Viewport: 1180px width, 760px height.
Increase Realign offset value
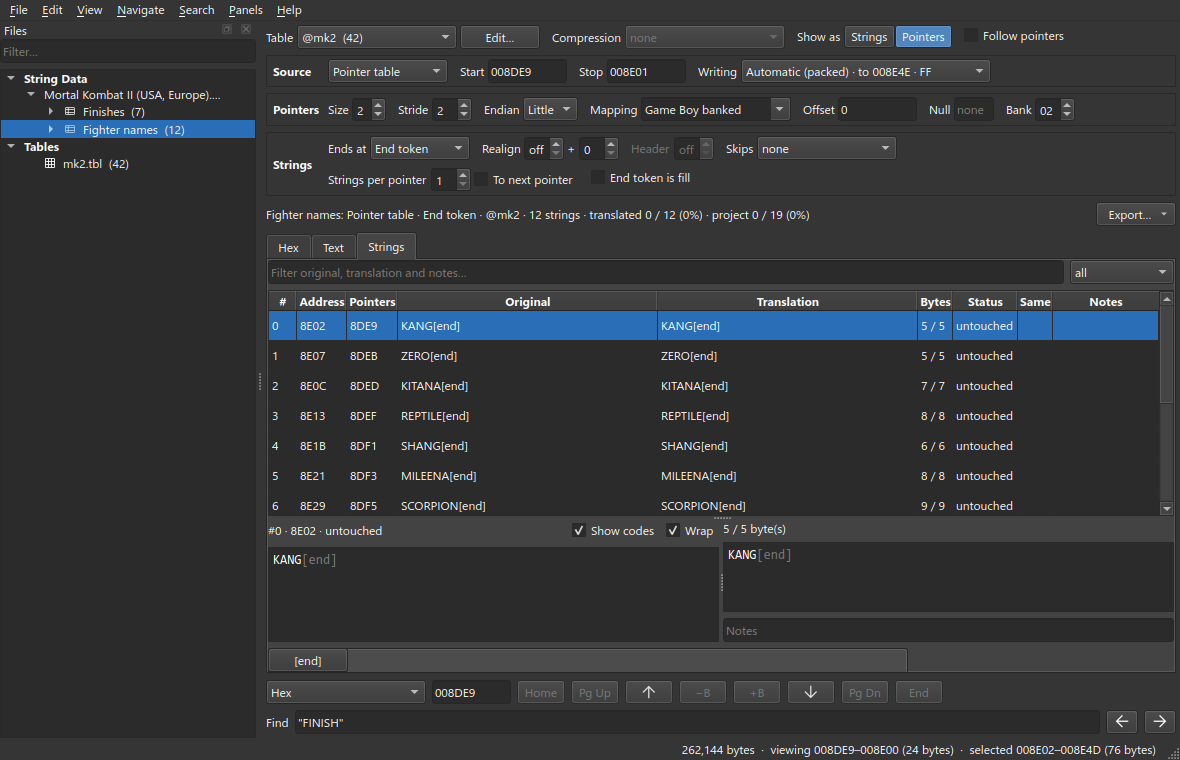611,144
